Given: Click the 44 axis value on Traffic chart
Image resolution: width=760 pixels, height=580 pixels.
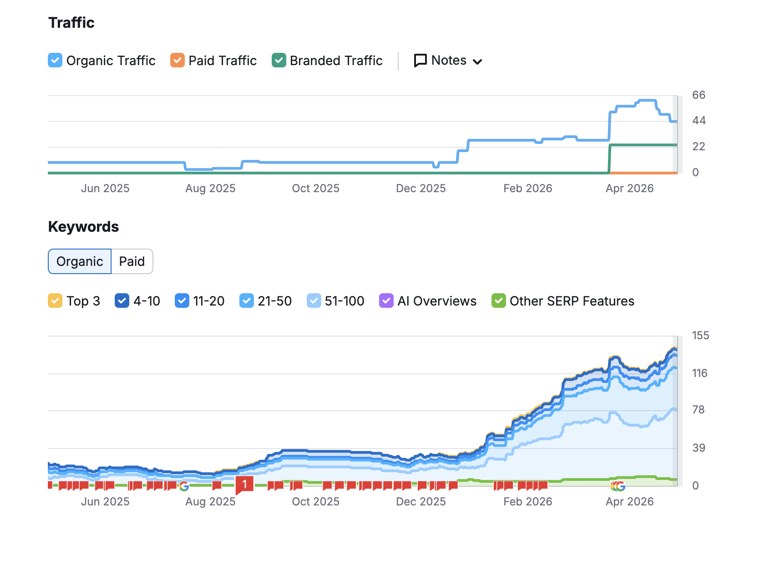Looking at the screenshot, I should click(698, 121).
